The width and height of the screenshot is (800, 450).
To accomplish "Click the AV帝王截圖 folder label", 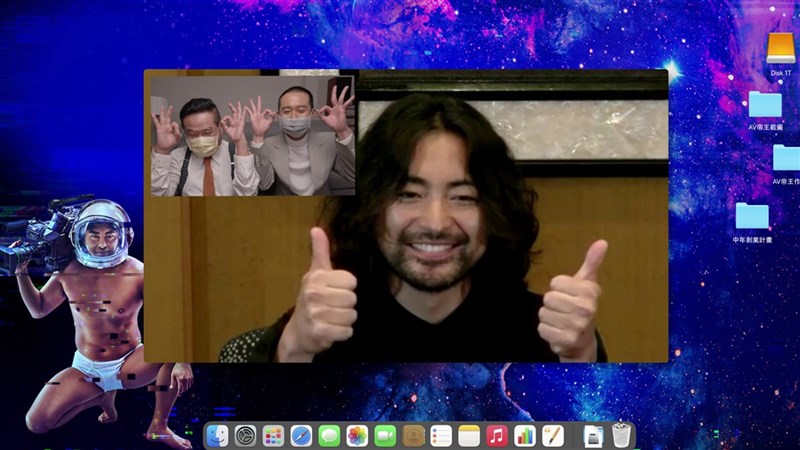I will point(765,127).
